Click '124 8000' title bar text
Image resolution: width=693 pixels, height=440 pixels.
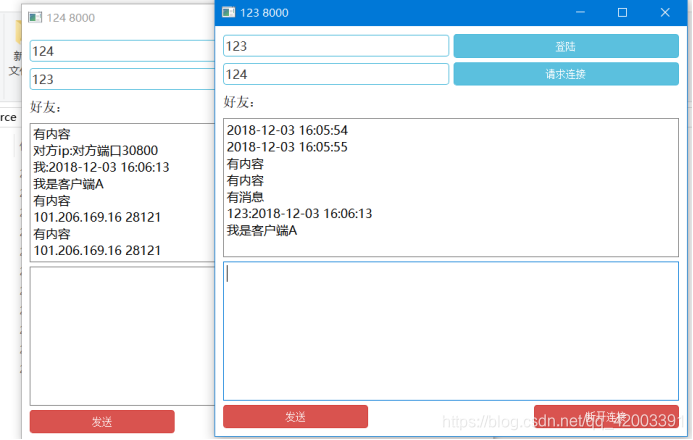[71, 18]
